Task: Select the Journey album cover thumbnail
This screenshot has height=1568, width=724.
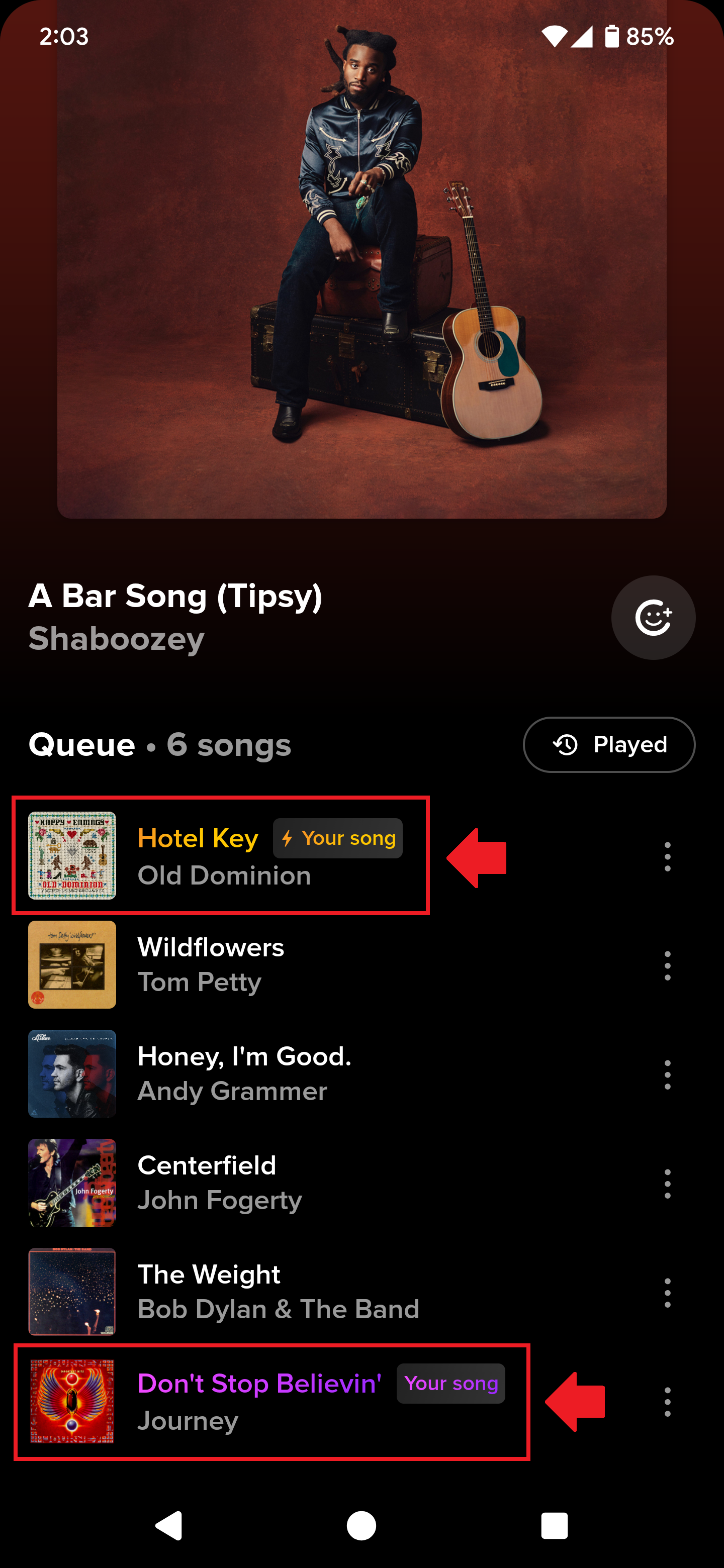Action: coord(72,1401)
